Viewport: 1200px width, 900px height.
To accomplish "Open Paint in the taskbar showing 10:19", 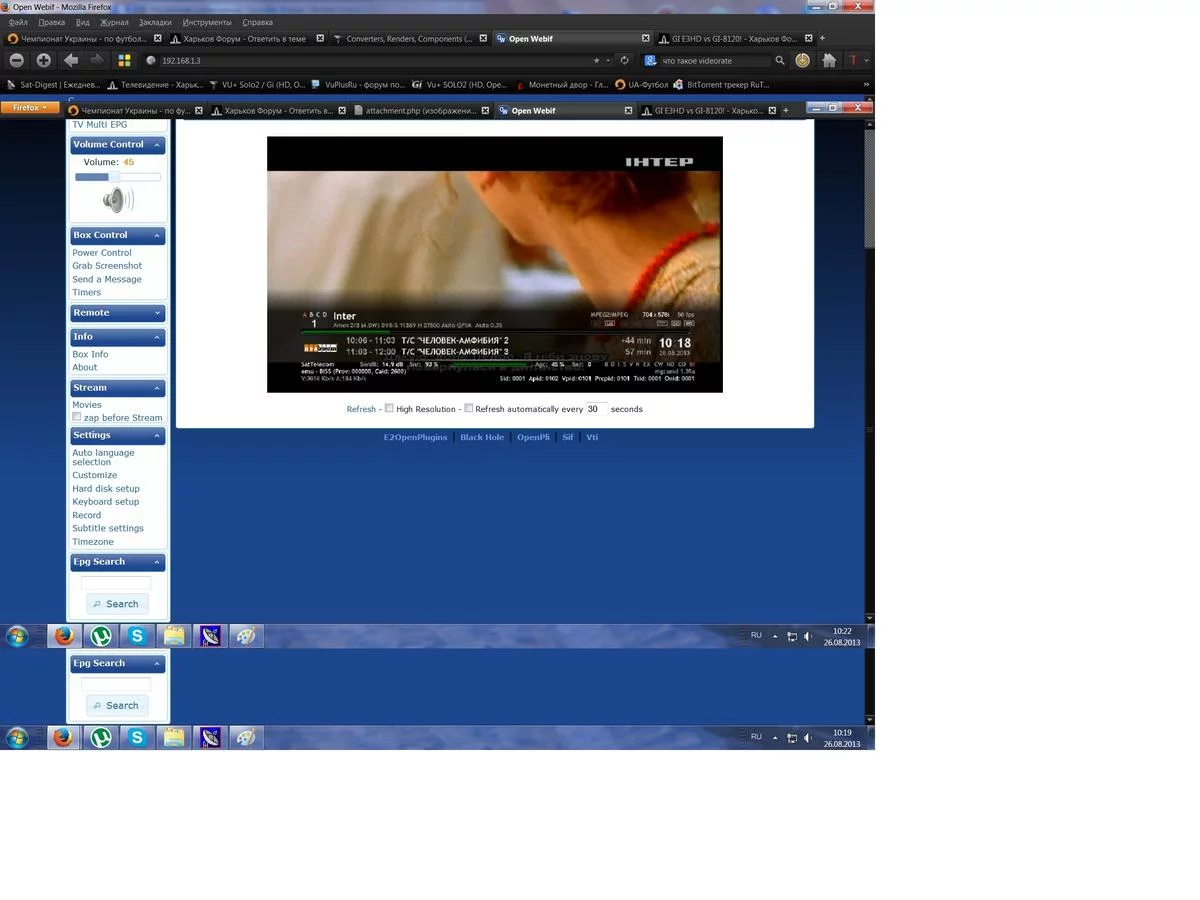I will coord(246,737).
